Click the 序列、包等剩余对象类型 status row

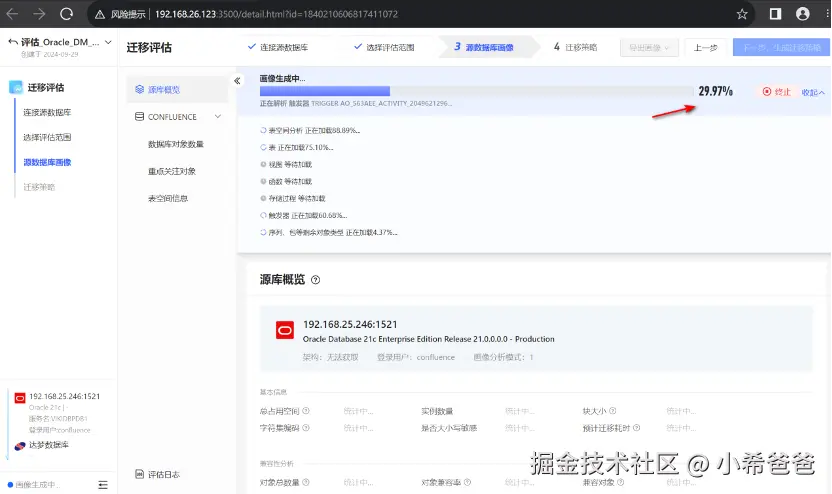329,232
